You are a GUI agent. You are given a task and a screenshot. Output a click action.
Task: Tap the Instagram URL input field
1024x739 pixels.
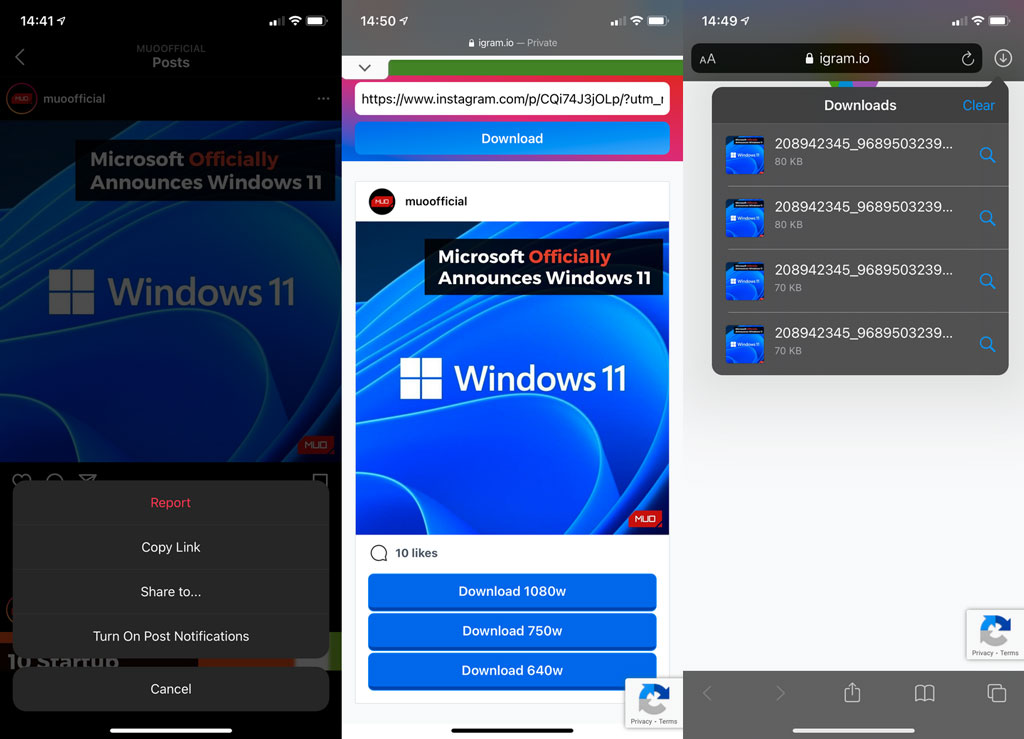coord(512,99)
